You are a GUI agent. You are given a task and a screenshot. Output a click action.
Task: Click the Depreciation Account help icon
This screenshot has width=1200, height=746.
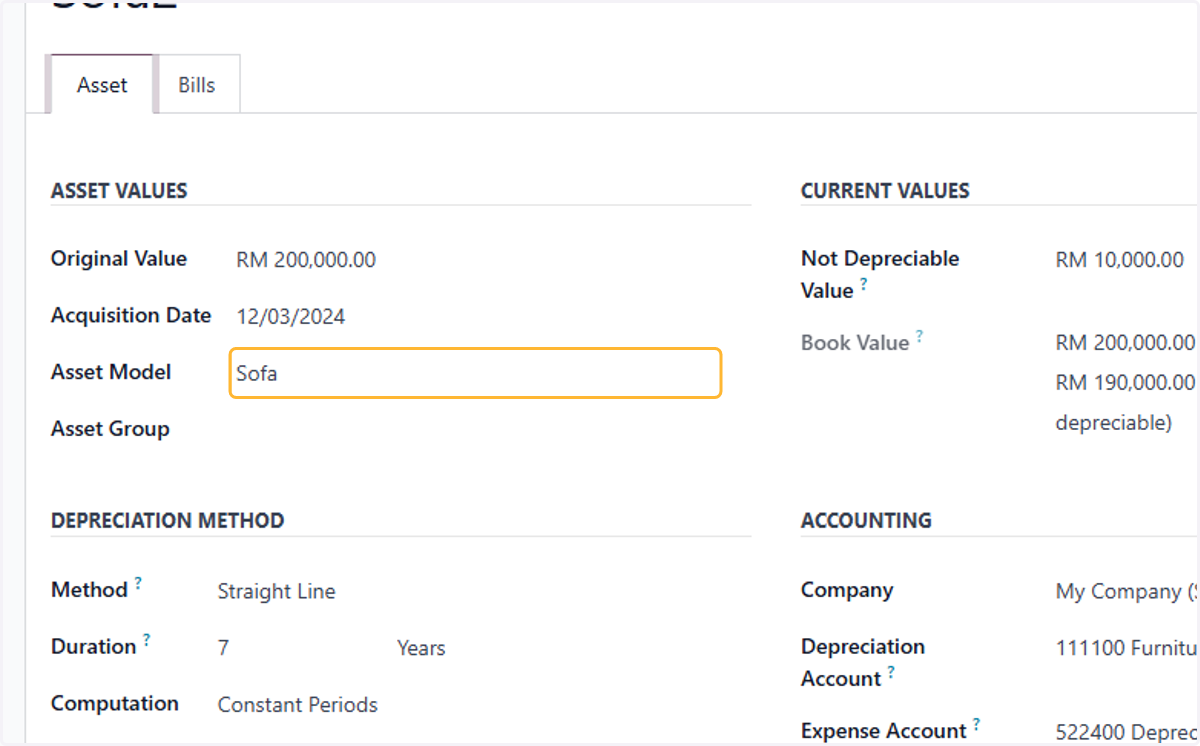coord(890,671)
